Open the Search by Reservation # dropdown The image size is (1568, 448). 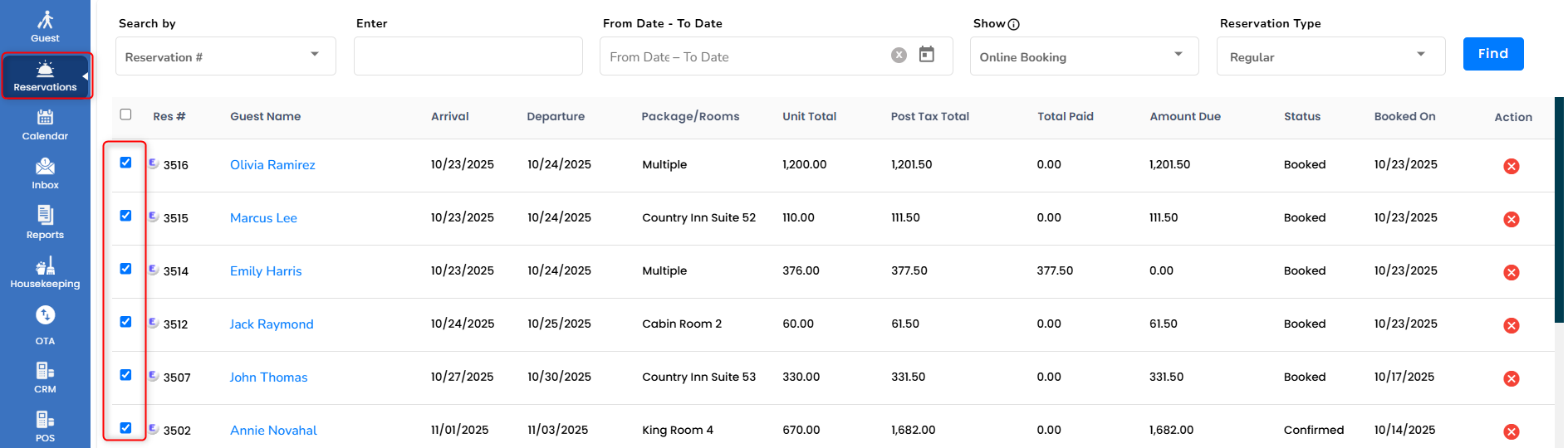[x=225, y=56]
